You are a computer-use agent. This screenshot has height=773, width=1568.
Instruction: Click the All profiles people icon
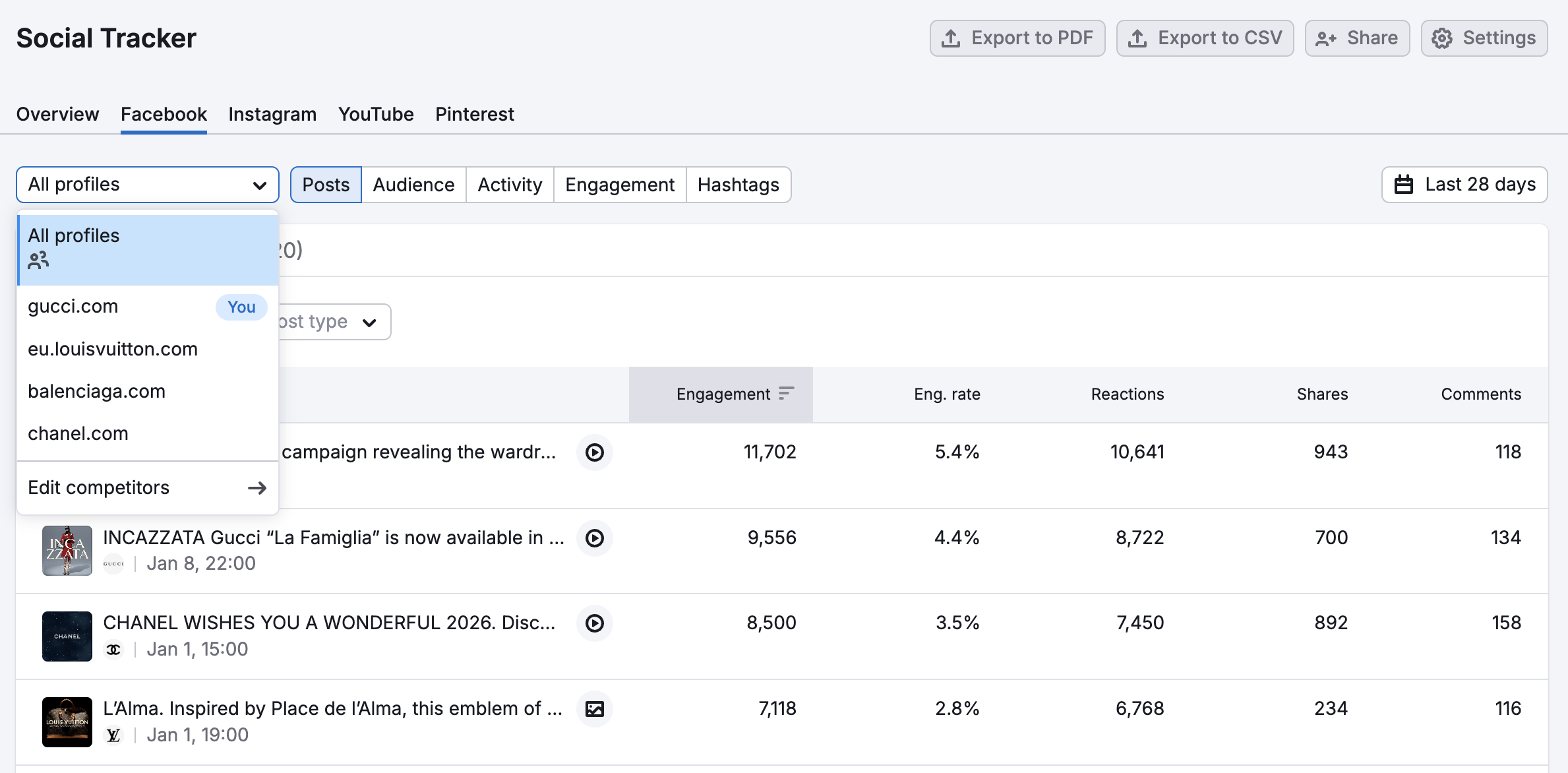[39, 260]
